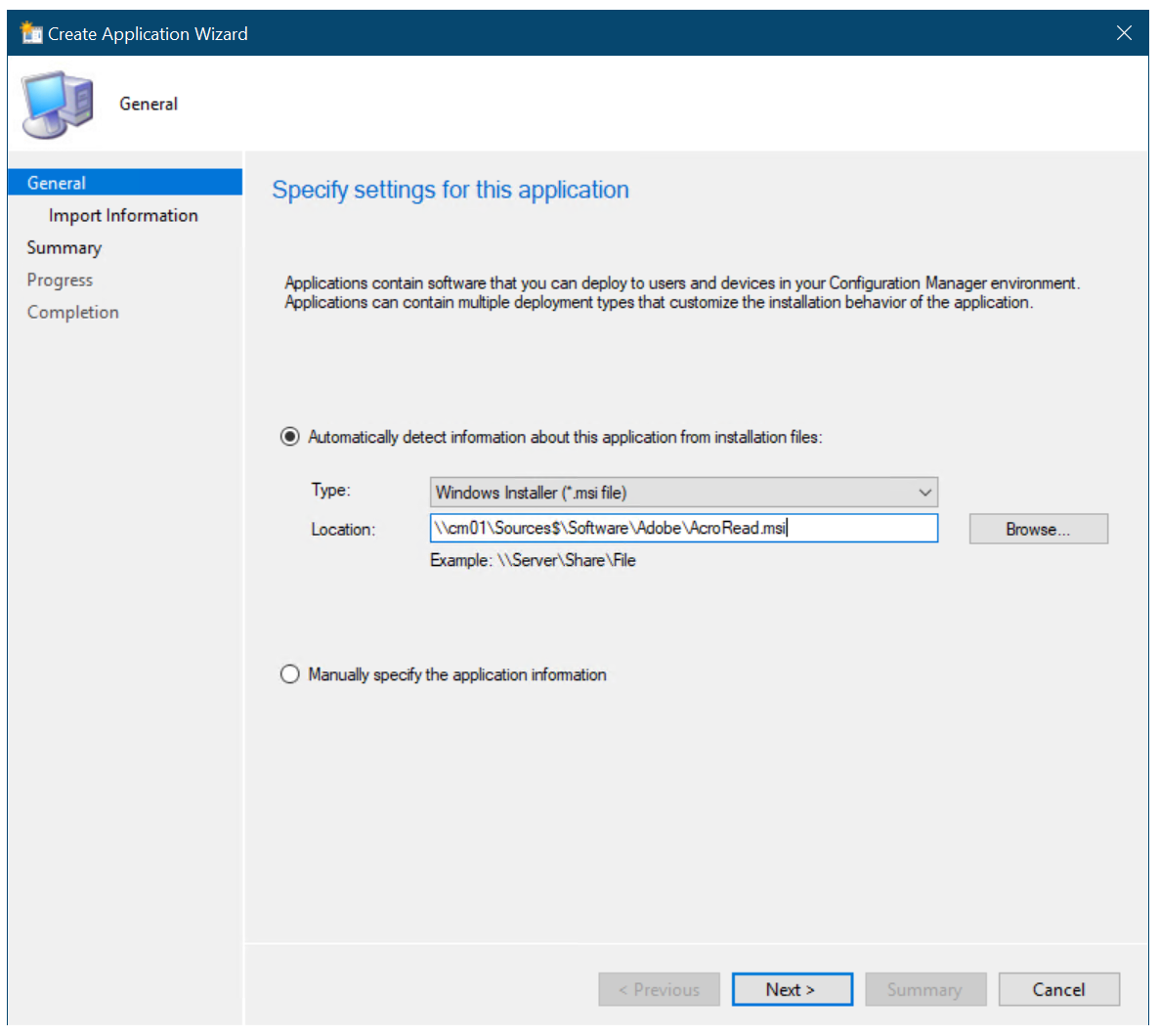Close the wizard with the X button
This screenshot has height=1036, width=1159.
(1123, 32)
